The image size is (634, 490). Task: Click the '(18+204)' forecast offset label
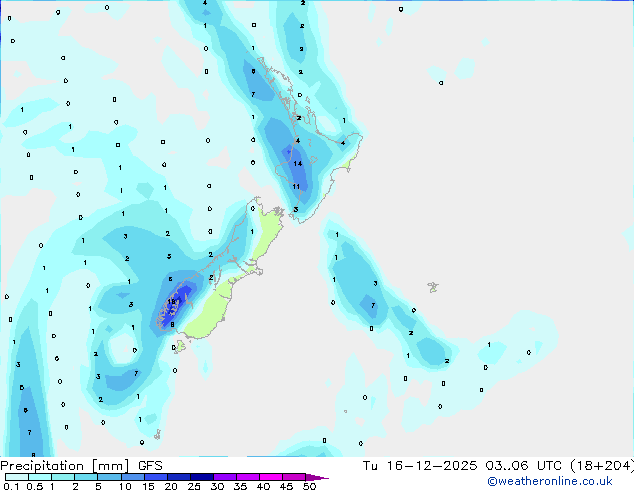click(602, 466)
